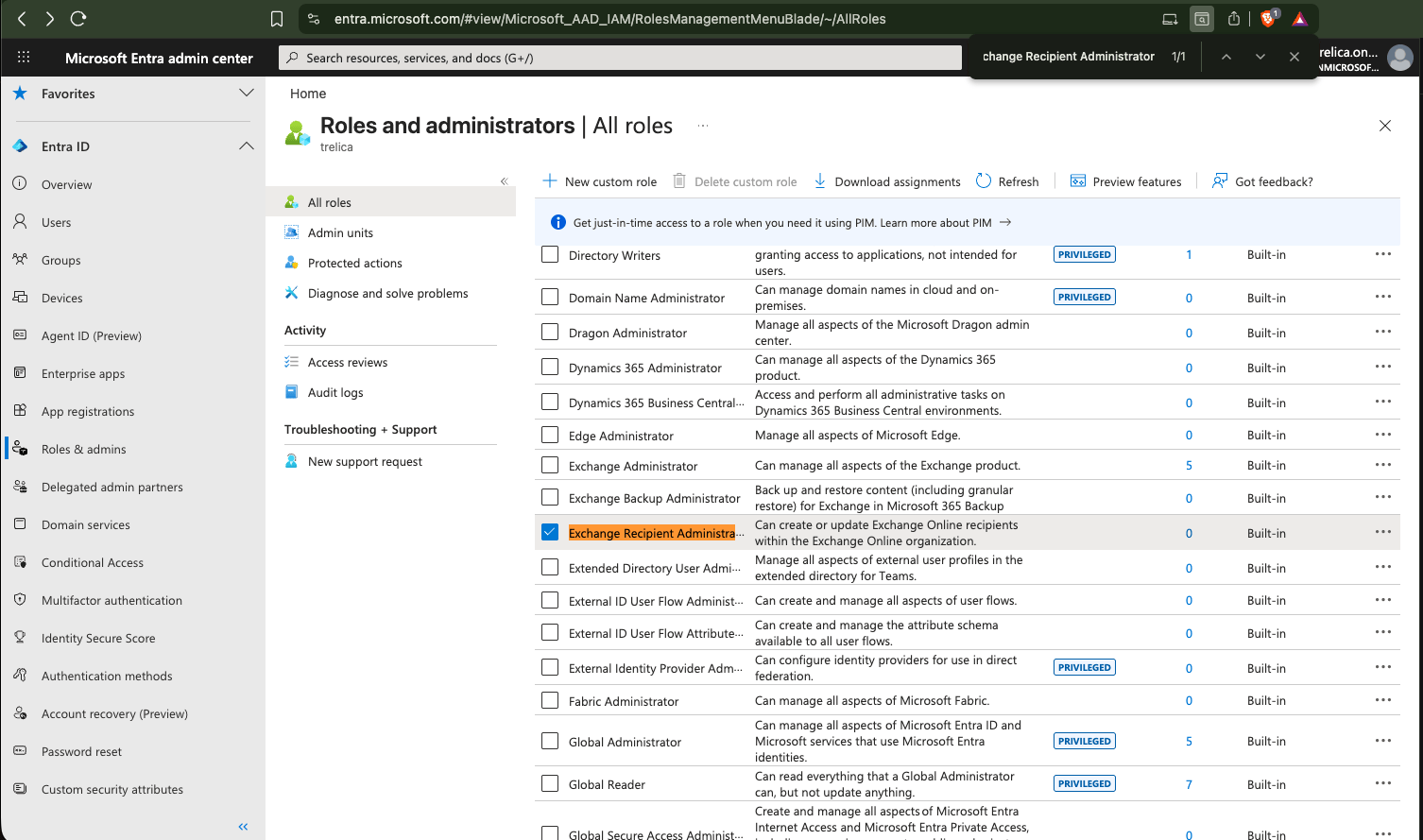Click the browser address bar URL
The height and width of the screenshot is (840, 1423).
(x=610, y=19)
